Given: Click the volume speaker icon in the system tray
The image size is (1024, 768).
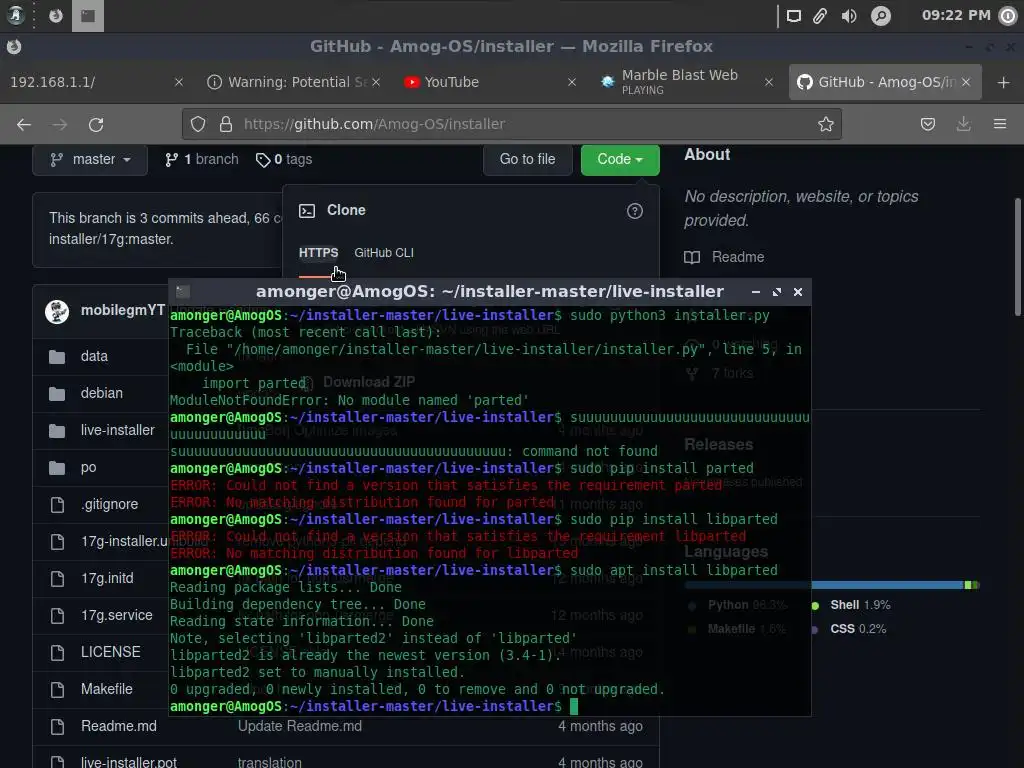Looking at the screenshot, I should pyautogui.click(x=849, y=16).
